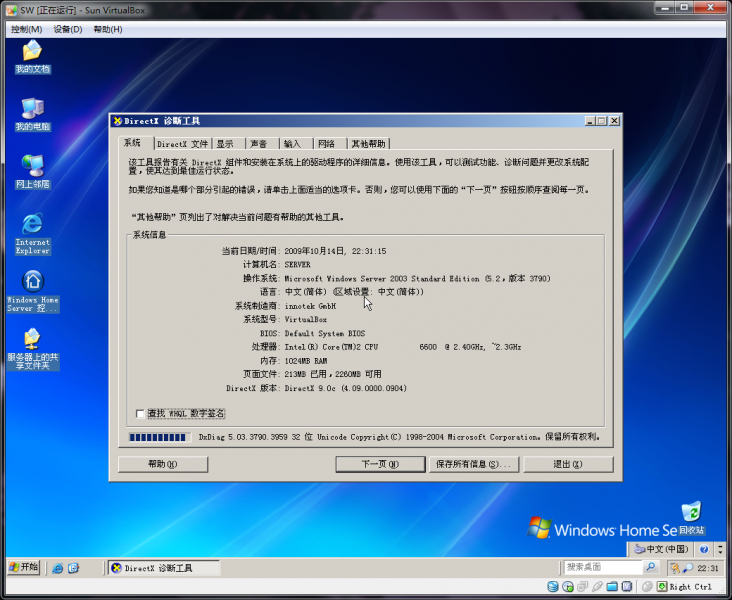Click the 帮助(H) button in DirectX dialog
Screen dimensions: 732x600
[x=163, y=464]
